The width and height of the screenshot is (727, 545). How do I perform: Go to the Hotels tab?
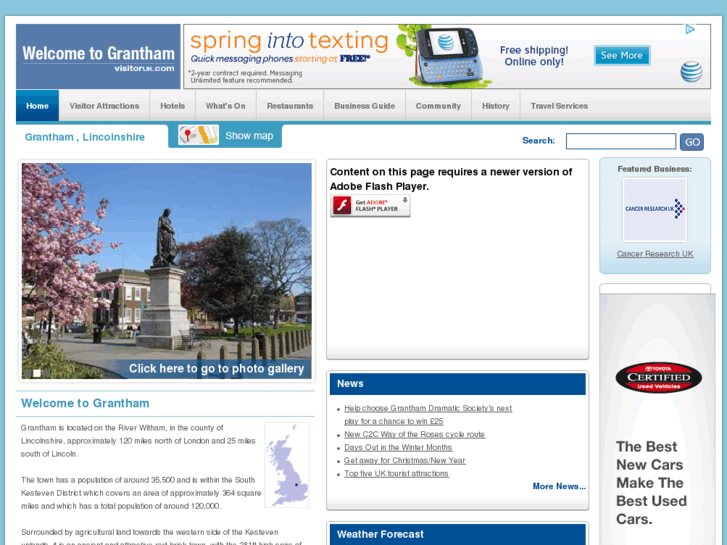coord(172,106)
